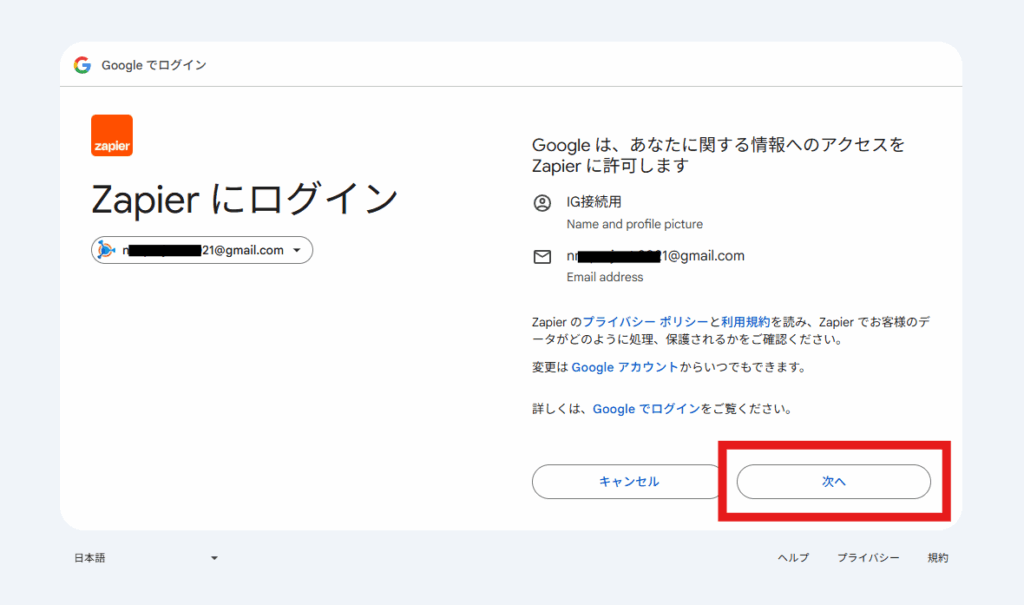Screen dimensions: 1024x605
Task: Click the 'Zapier にログイン' heading
Action: tap(244, 199)
